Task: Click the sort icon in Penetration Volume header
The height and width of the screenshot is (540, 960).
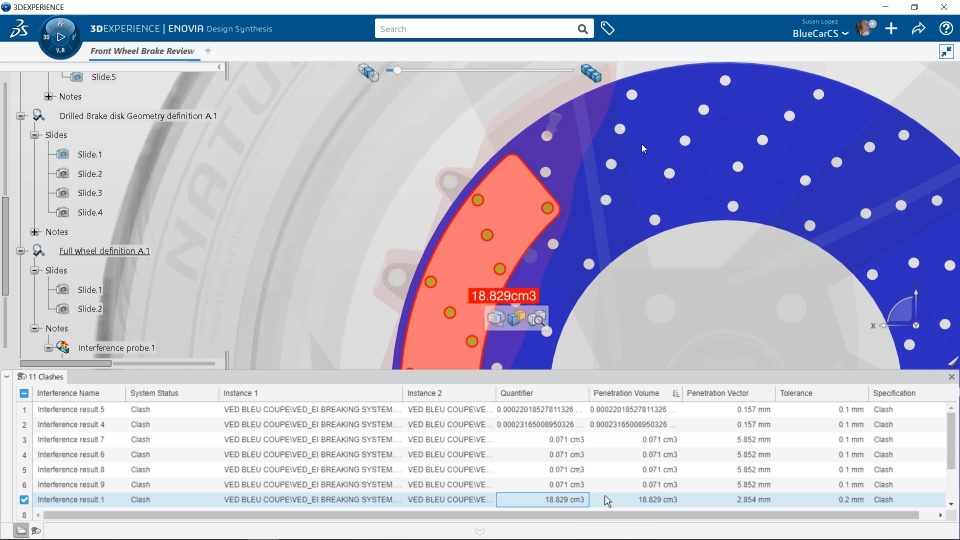Action: [675, 394]
